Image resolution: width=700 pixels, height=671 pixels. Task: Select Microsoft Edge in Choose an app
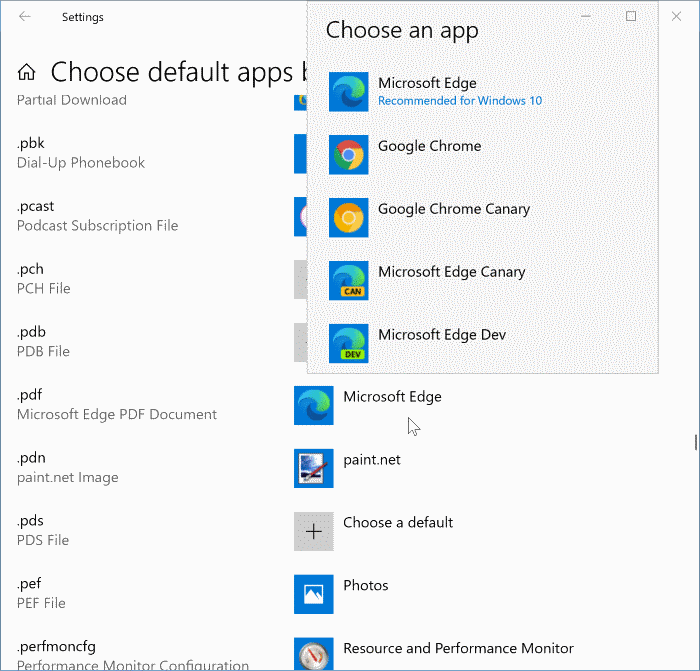[483, 92]
